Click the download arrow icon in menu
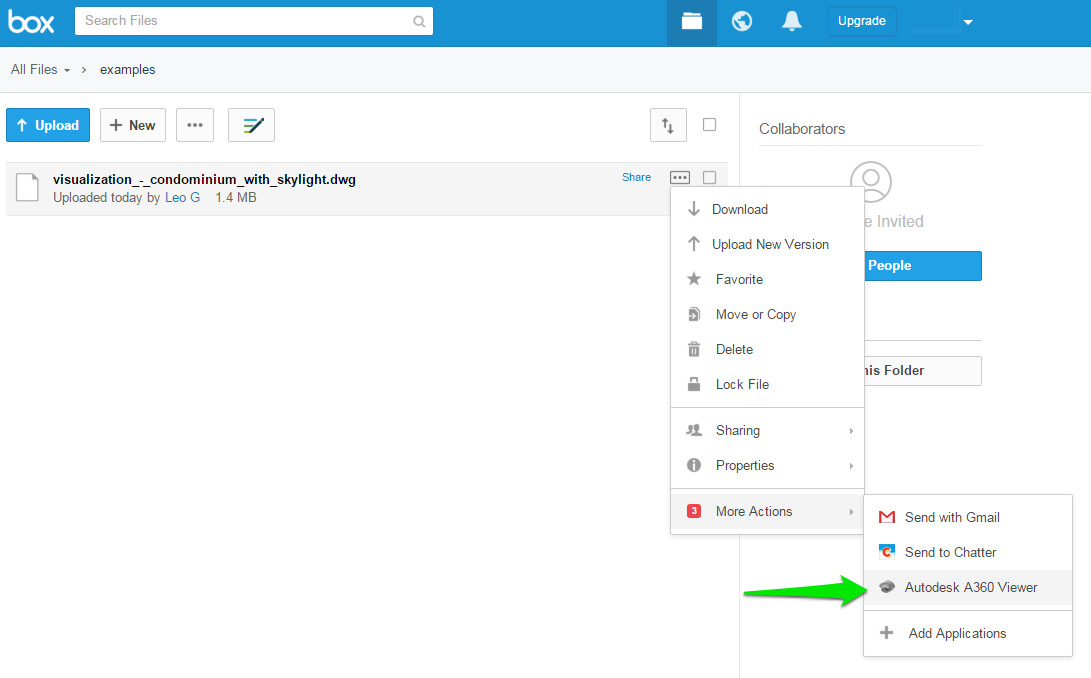This screenshot has height=678, width=1091. (694, 209)
